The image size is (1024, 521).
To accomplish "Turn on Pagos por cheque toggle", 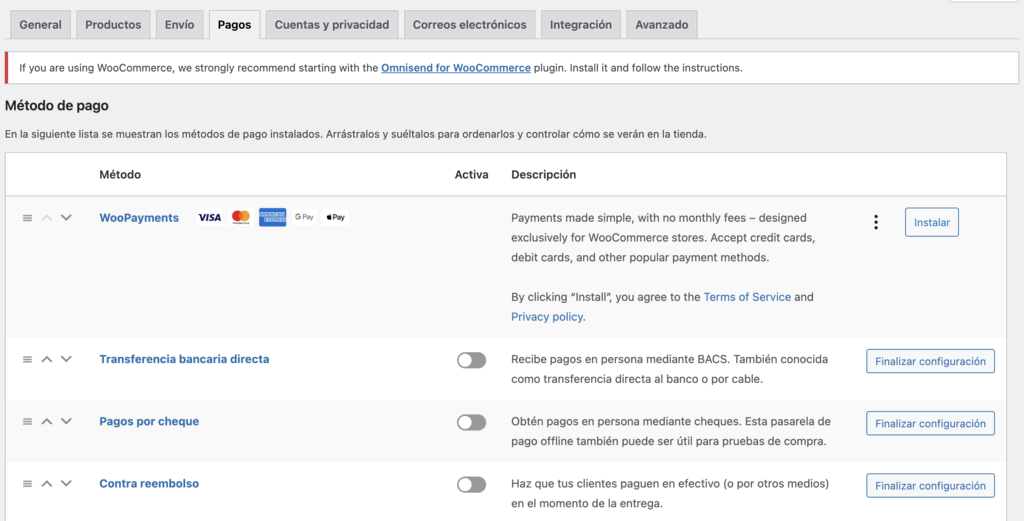I will [x=471, y=423].
